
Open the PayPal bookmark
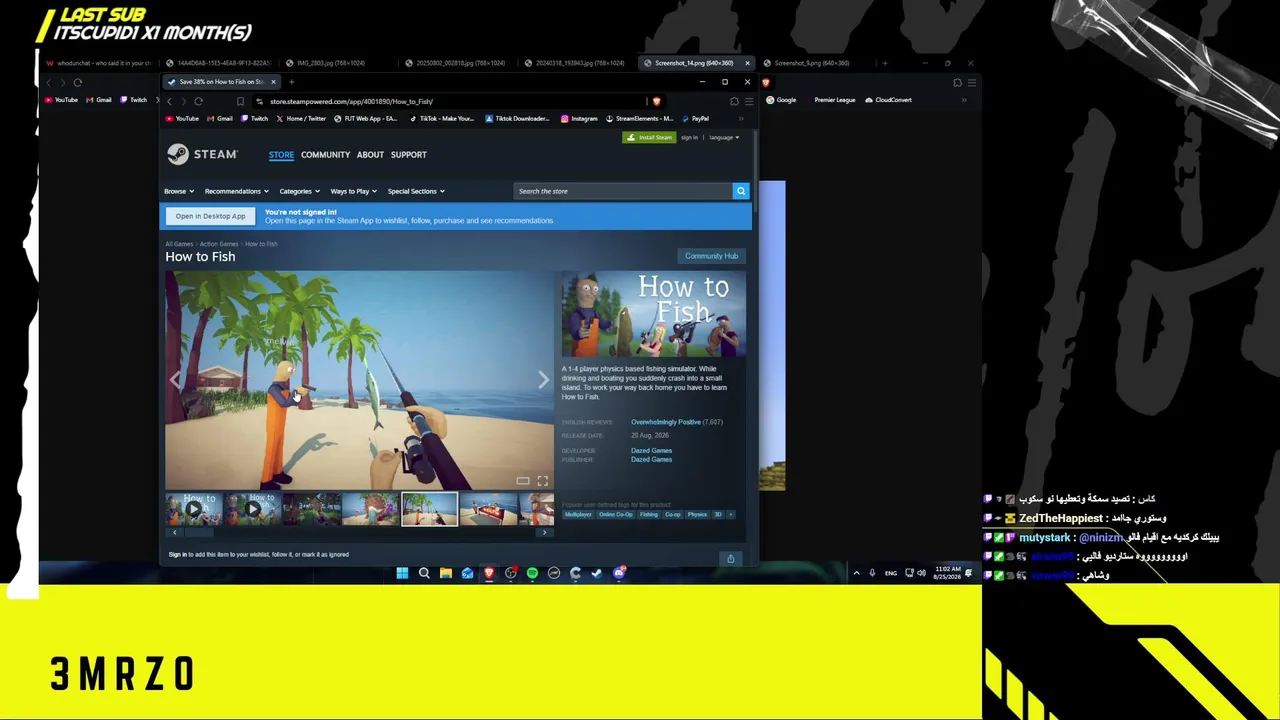pyautogui.click(x=695, y=119)
